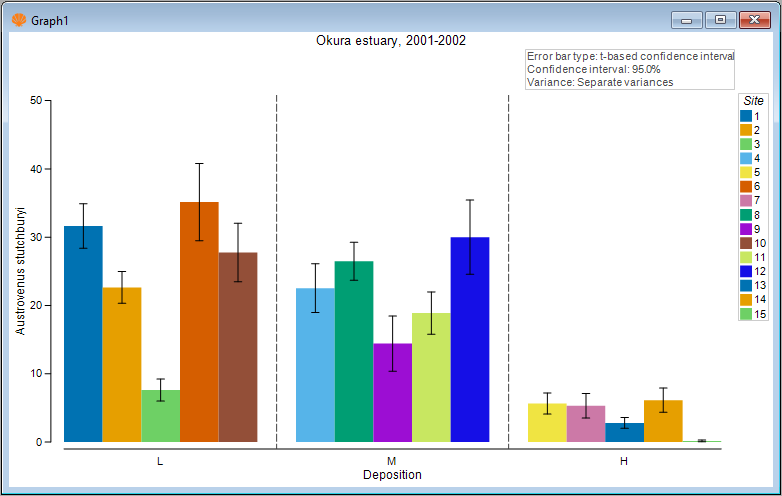This screenshot has height=496, width=782.
Task: Maximize the Graph1 window
Action: pos(720,20)
